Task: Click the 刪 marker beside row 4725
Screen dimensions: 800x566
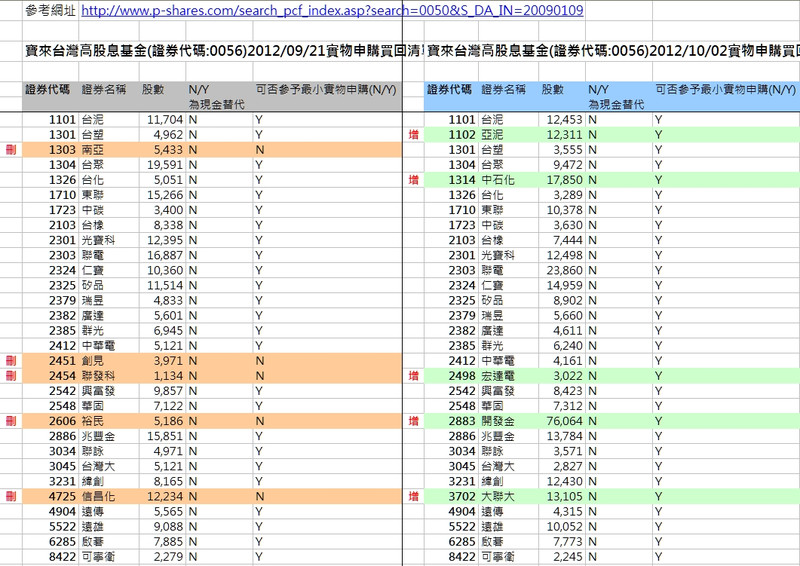Action: (x=11, y=497)
